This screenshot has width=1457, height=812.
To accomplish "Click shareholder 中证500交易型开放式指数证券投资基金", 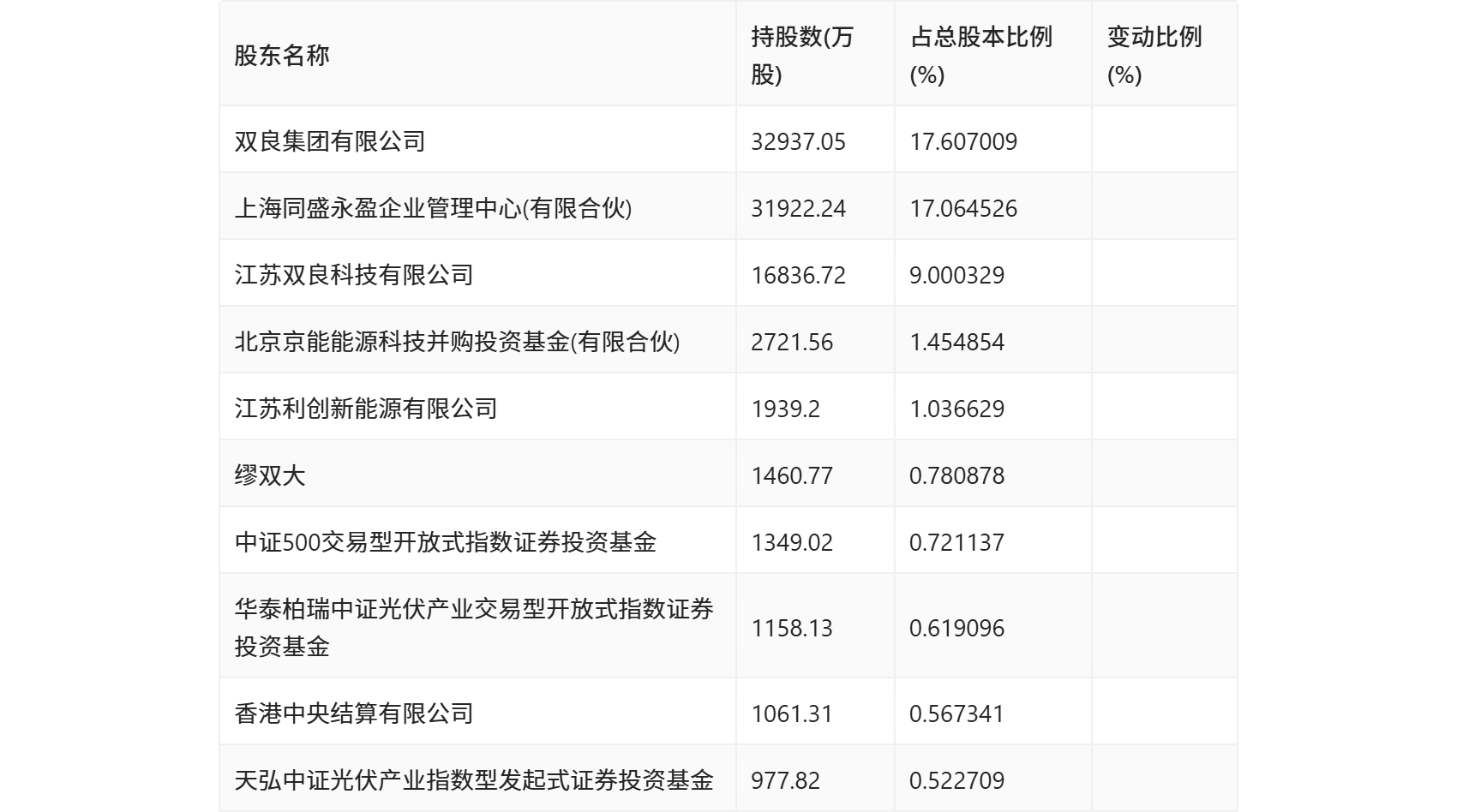I will (446, 542).
